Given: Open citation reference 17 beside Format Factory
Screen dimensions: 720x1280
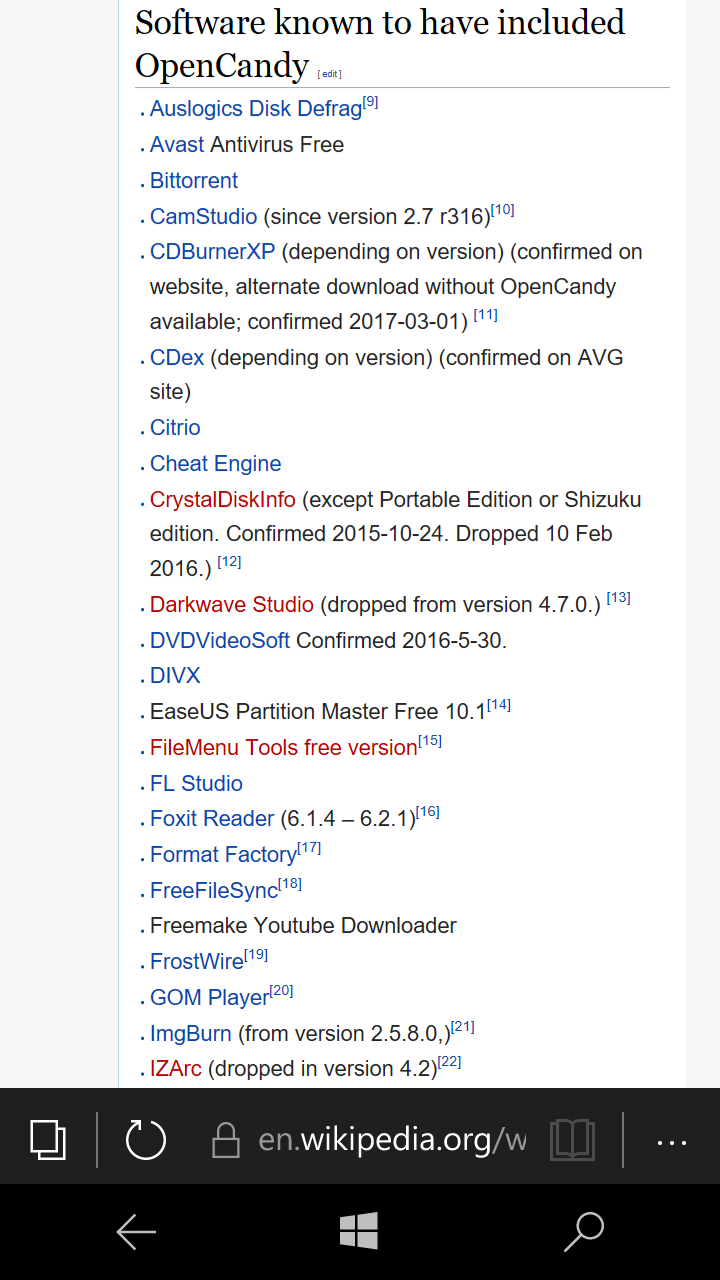Looking at the screenshot, I should [309, 848].
